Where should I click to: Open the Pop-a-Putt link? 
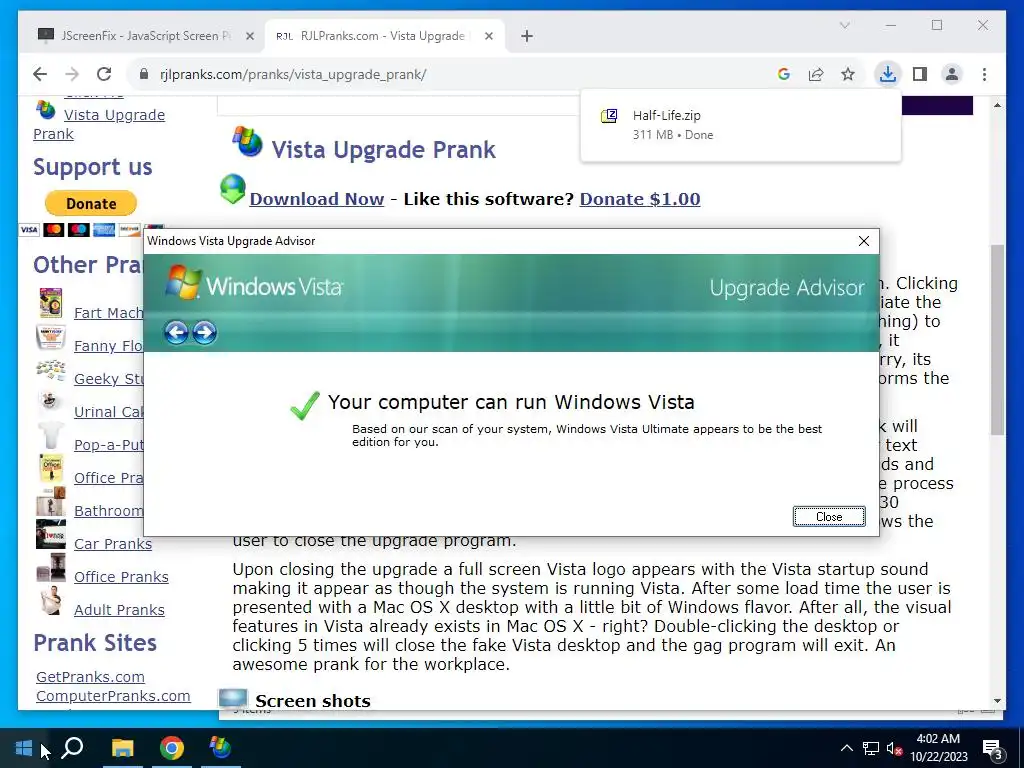[x=108, y=445]
